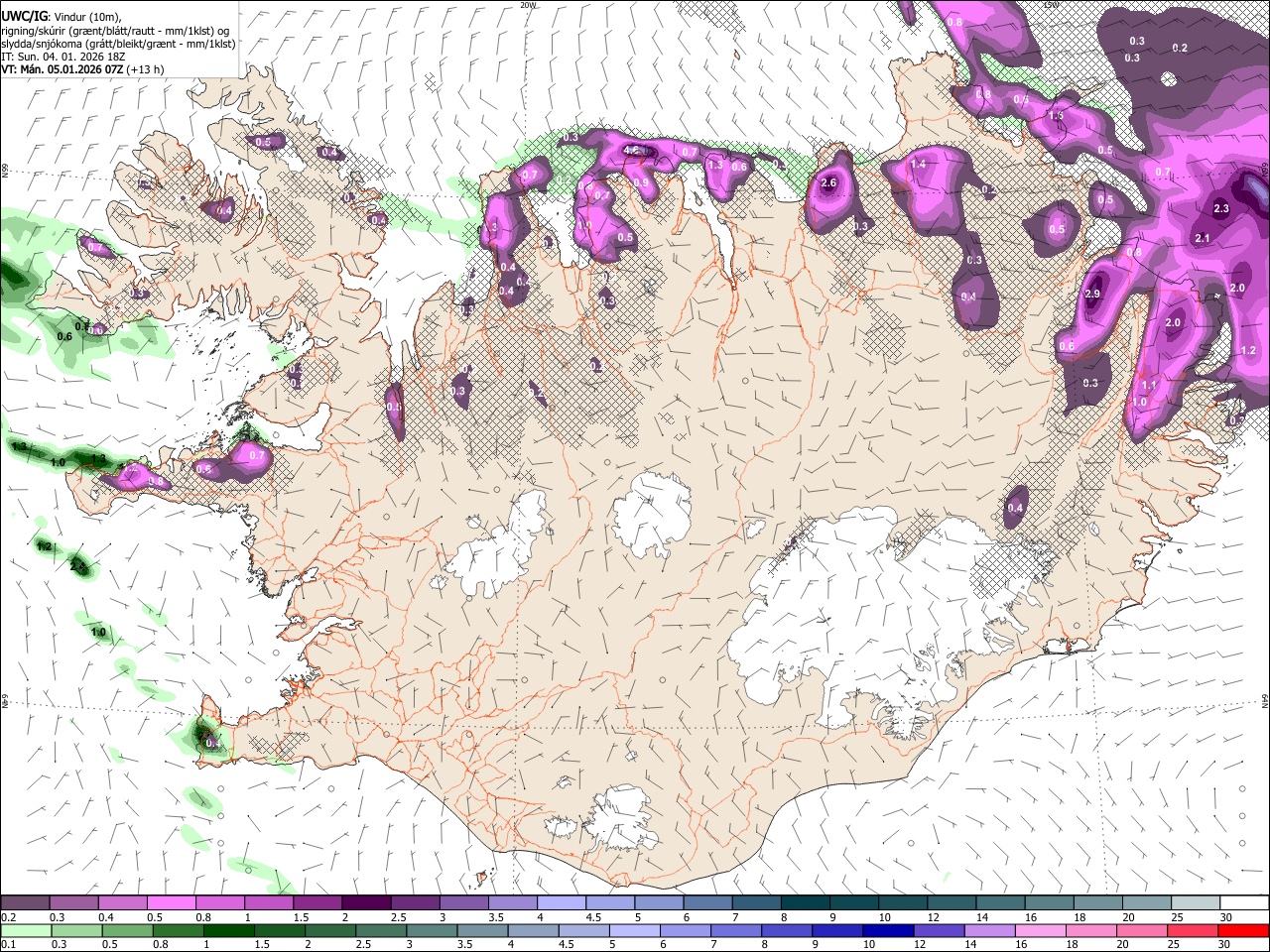Select the palest green 0.1 mm rain legend swatch

26,930
